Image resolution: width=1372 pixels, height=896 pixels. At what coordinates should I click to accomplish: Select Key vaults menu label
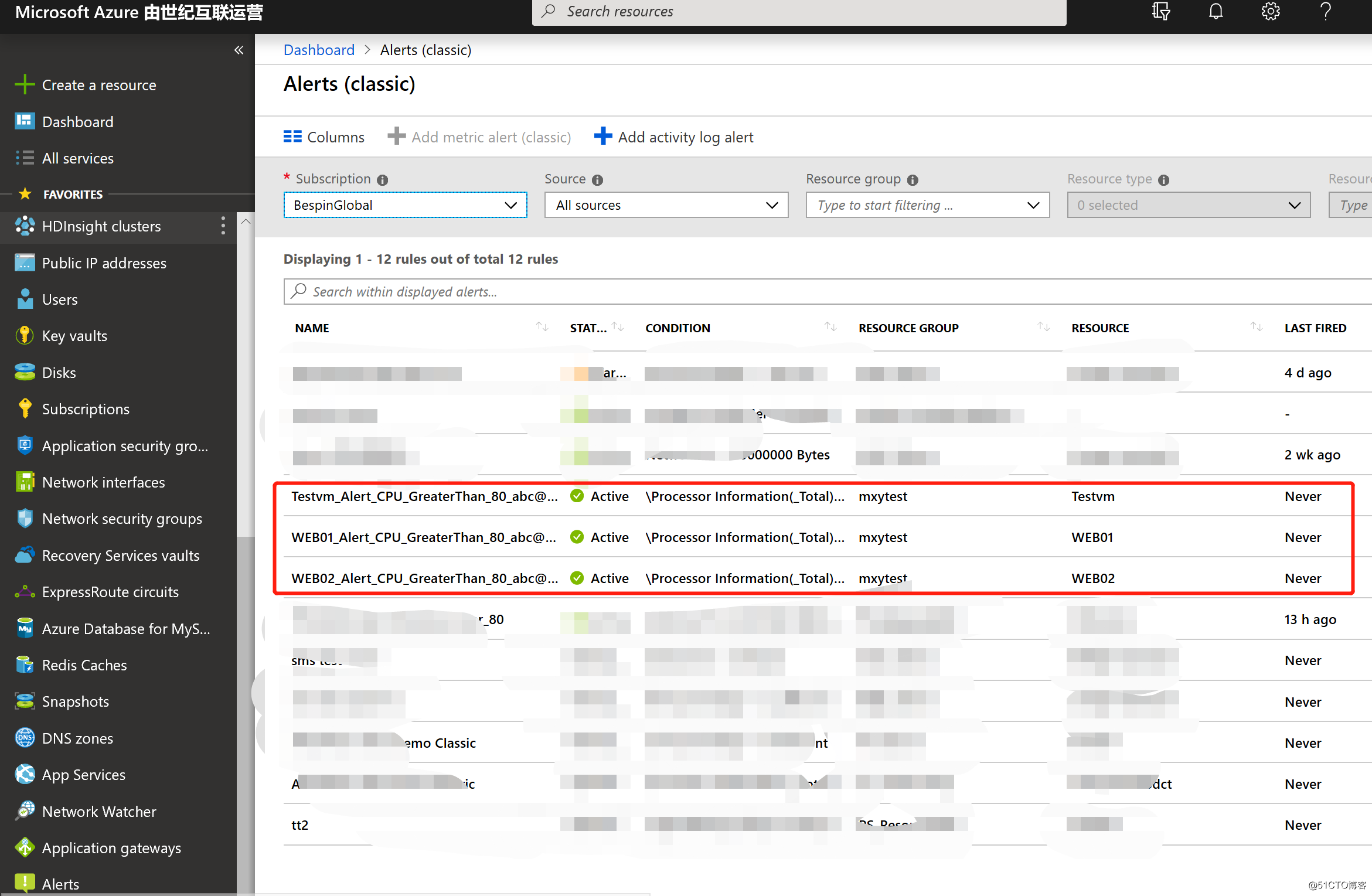74,336
